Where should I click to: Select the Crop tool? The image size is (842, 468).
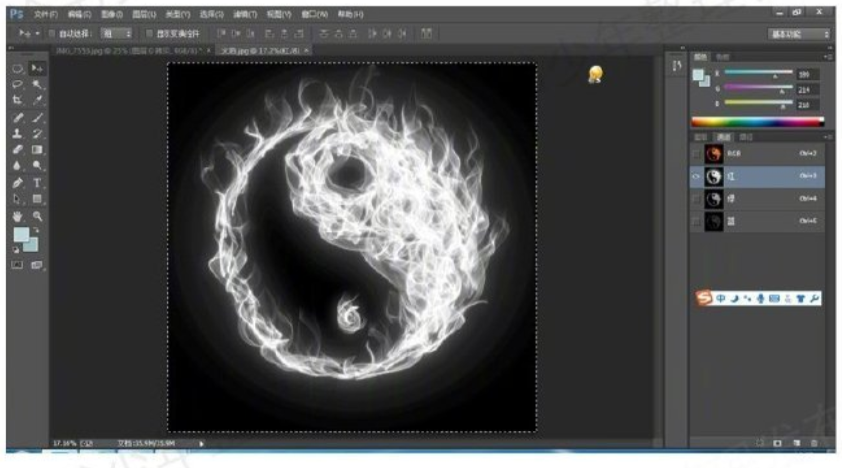tap(18, 100)
